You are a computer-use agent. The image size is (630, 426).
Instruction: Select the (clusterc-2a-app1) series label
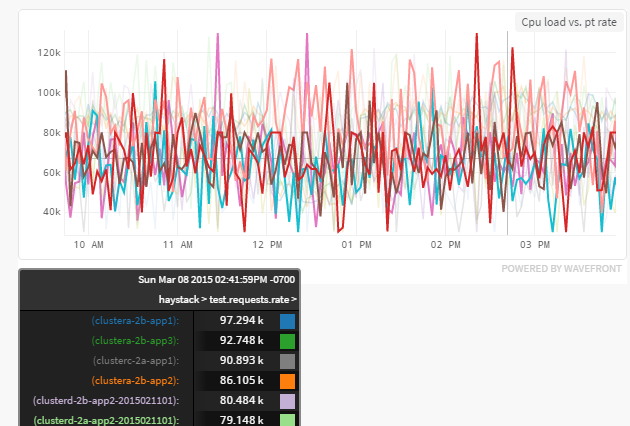(x=136, y=360)
